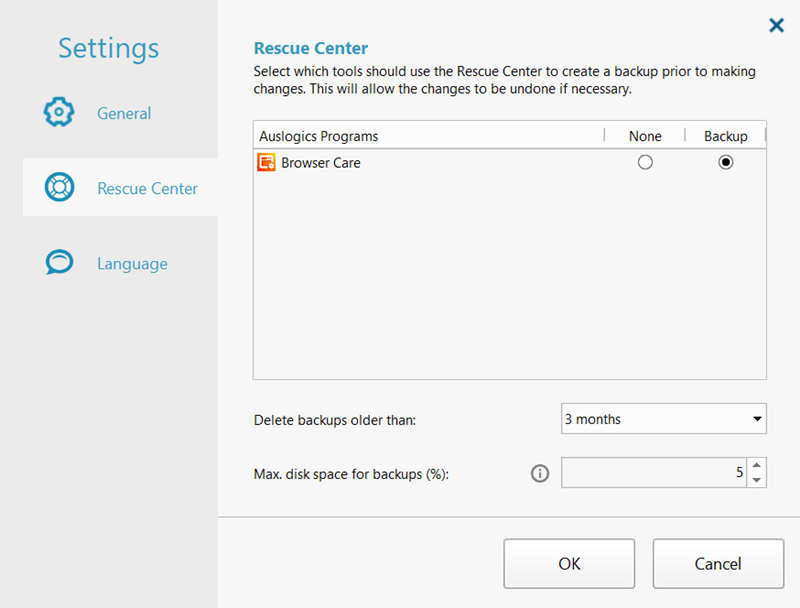This screenshot has height=608, width=800.
Task: Click the Browser Care program icon
Action: [x=266, y=162]
